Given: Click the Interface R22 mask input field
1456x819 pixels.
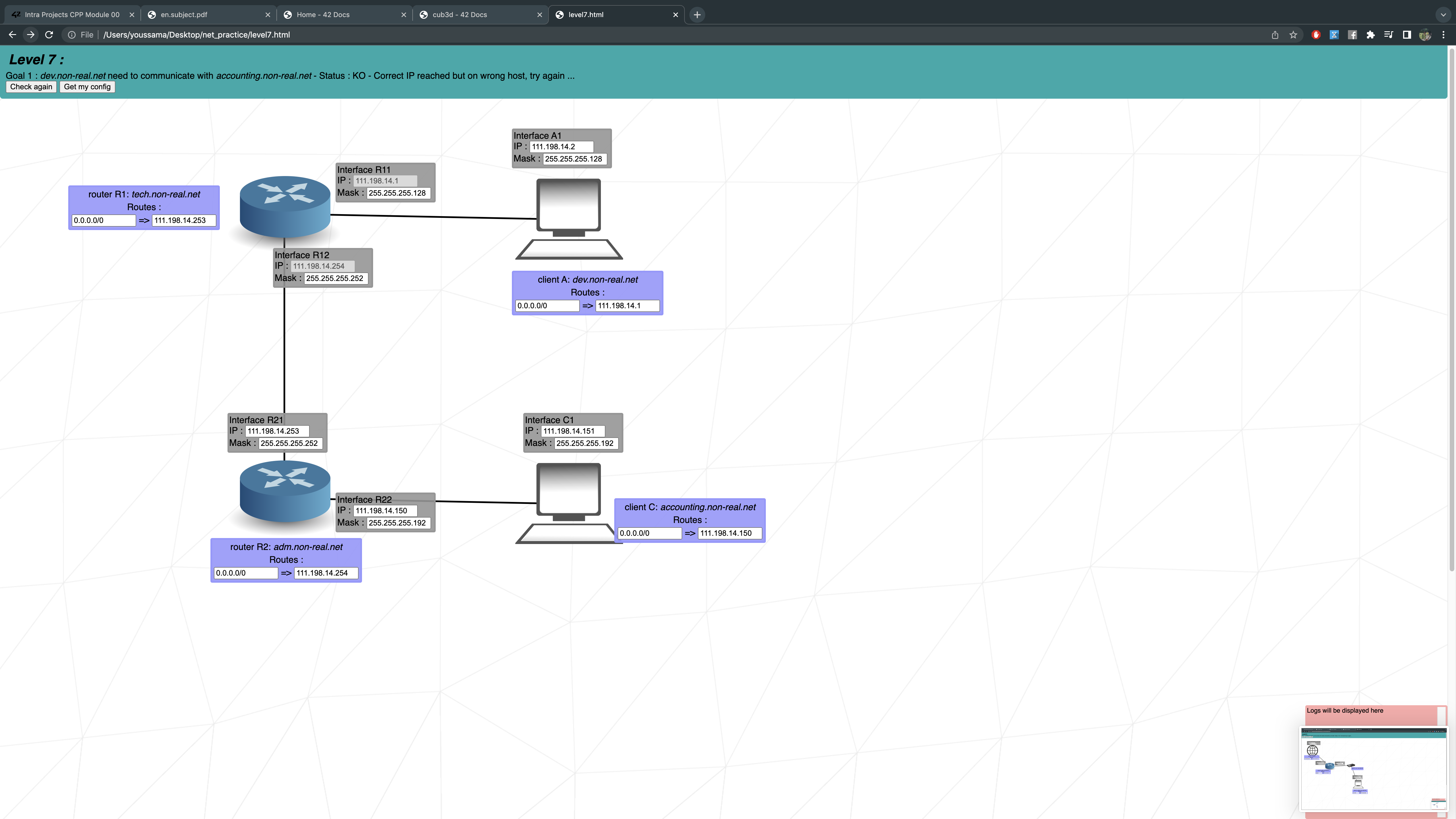Looking at the screenshot, I should (x=399, y=523).
